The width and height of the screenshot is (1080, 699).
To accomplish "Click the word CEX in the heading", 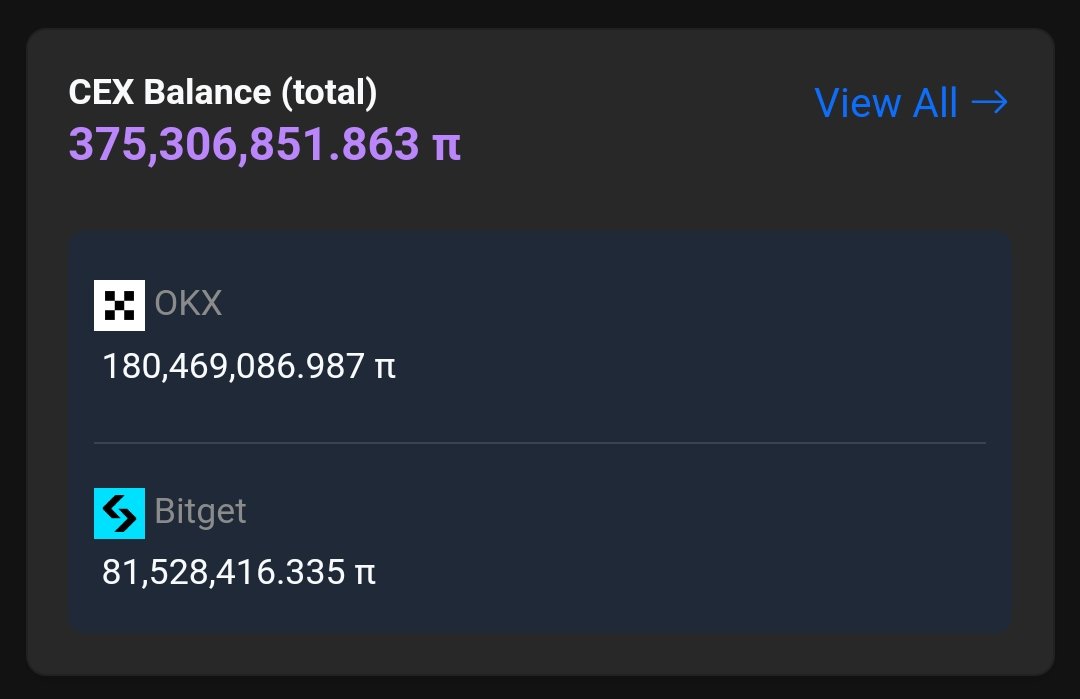I will click(x=102, y=93).
